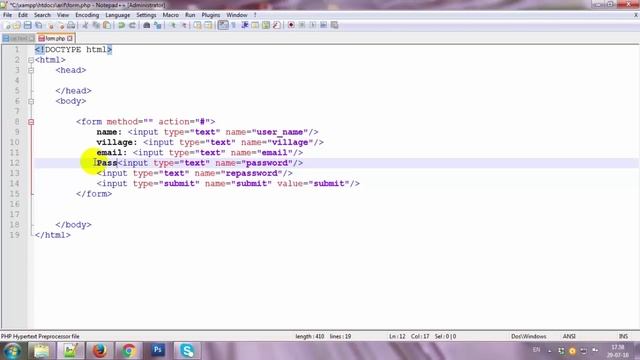
Task: Click the Save All toolbar icon
Action: point(39,25)
